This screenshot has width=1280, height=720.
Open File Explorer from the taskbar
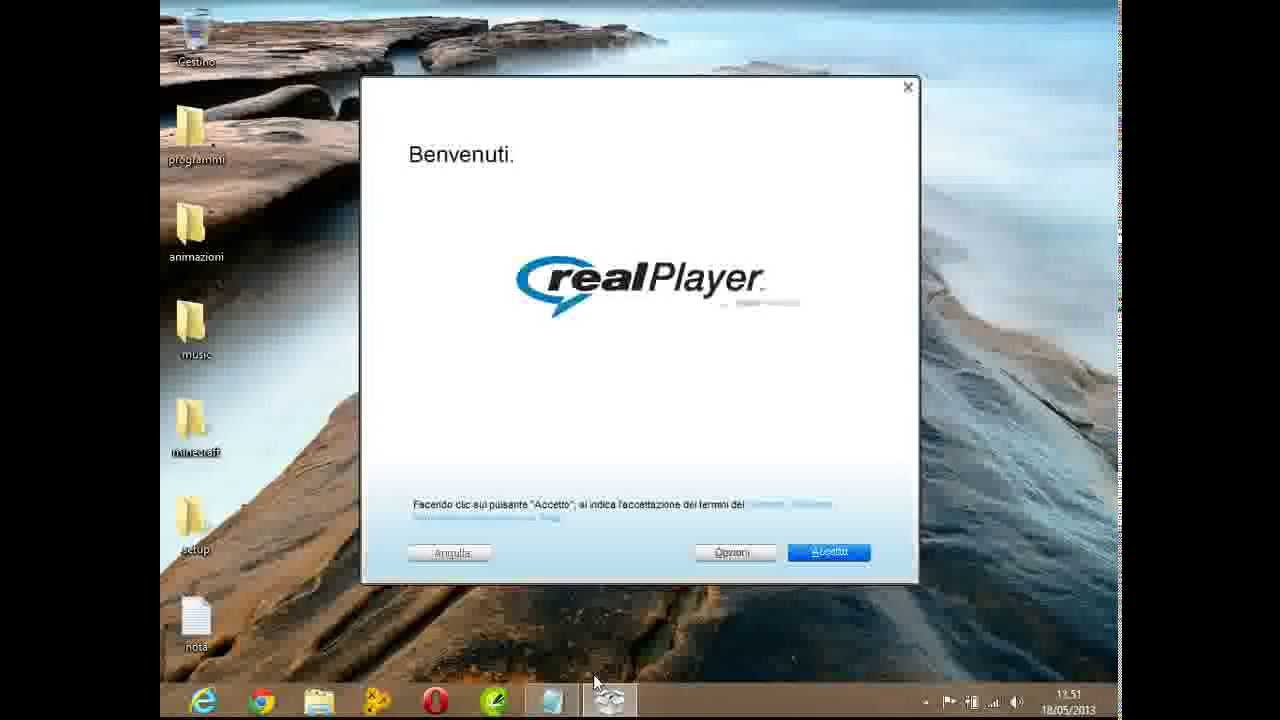coord(319,702)
